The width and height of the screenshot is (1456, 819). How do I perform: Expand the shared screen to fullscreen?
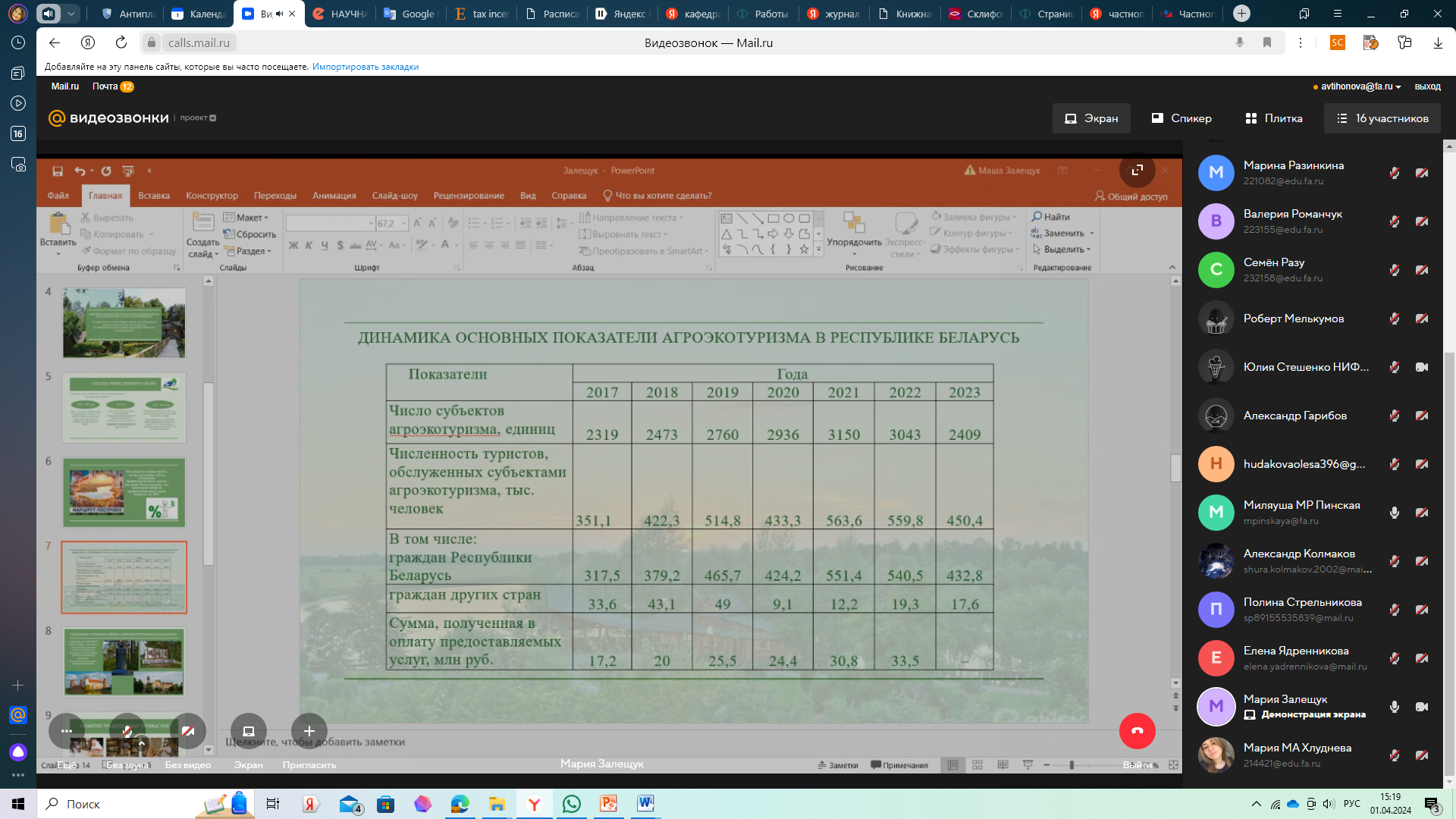point(1137,171)
